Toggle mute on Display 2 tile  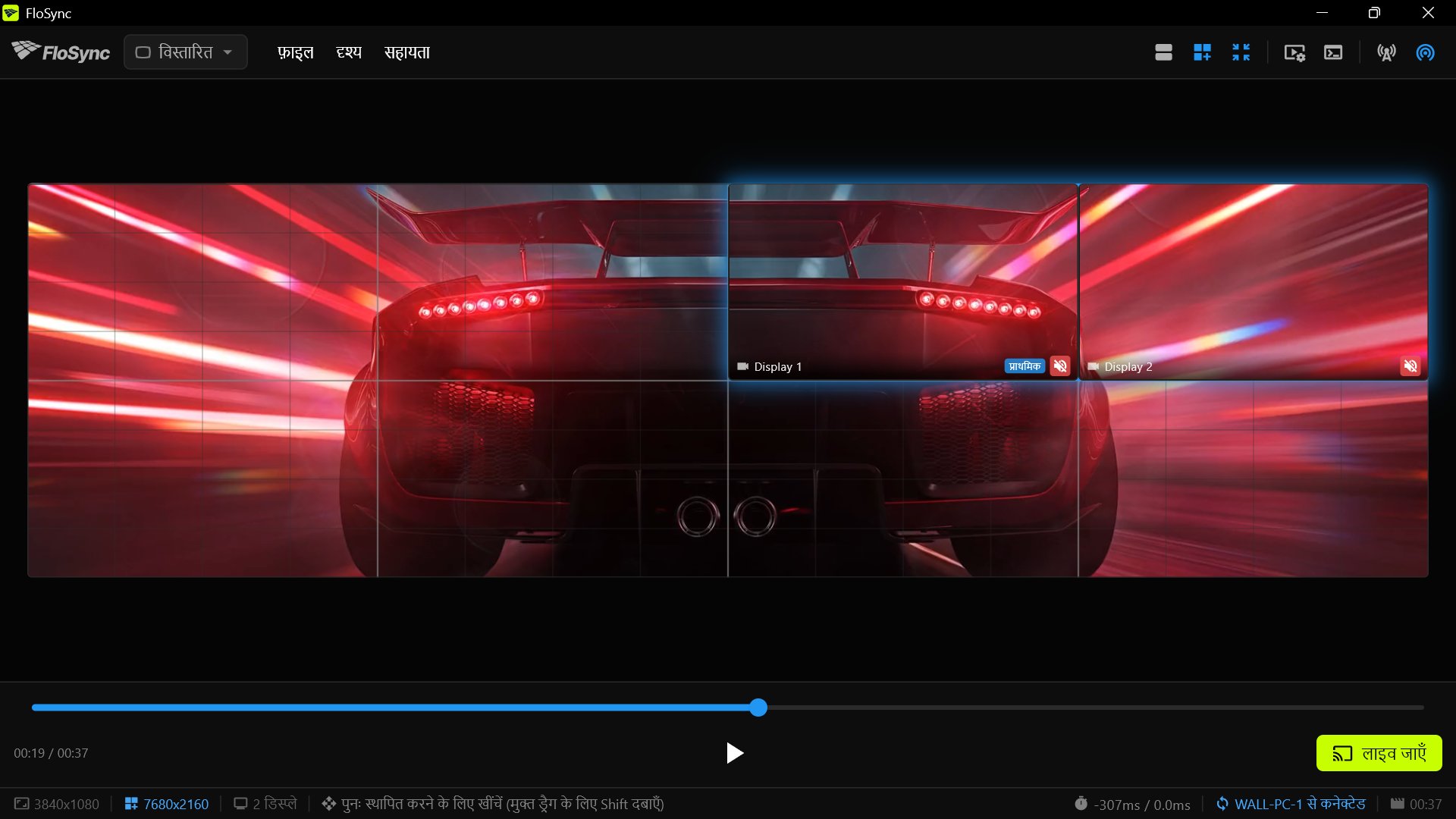tap(1410, 366)
